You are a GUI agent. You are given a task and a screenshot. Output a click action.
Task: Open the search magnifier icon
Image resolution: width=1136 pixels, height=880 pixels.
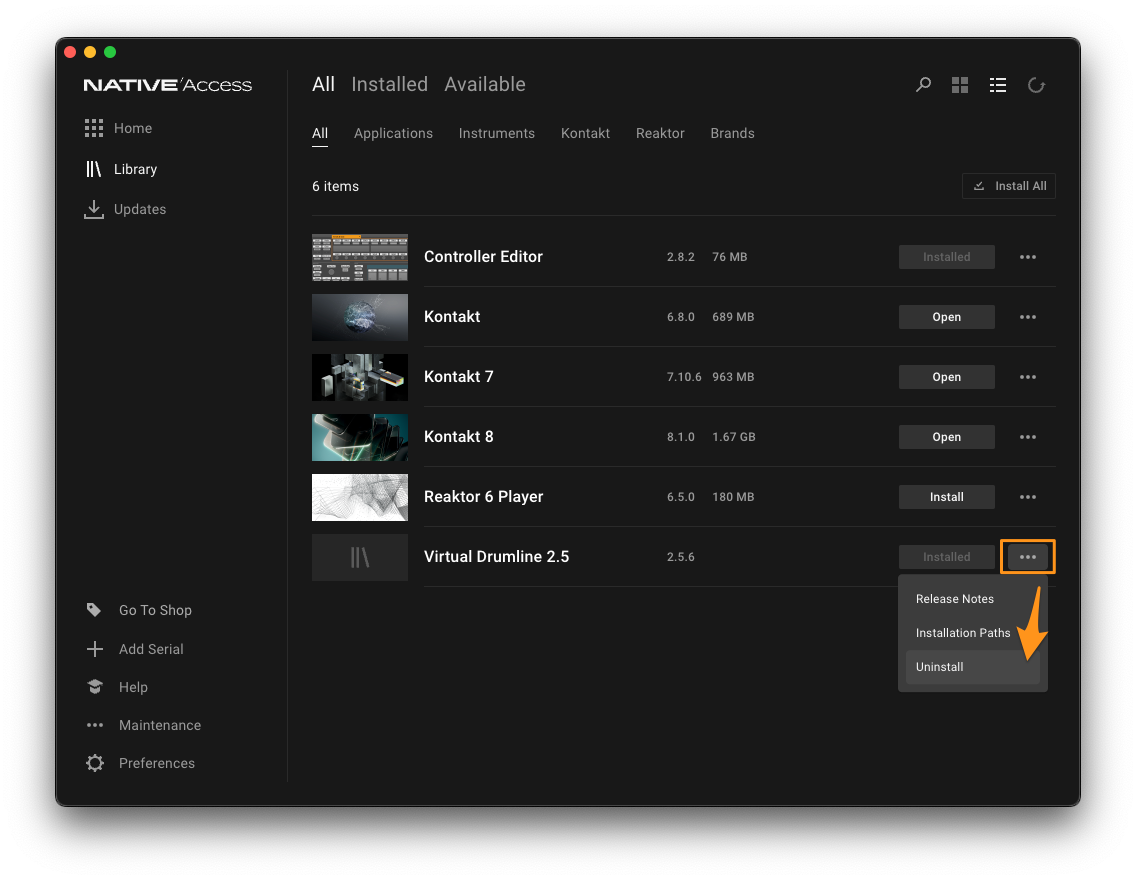click(x=923, y=85)
